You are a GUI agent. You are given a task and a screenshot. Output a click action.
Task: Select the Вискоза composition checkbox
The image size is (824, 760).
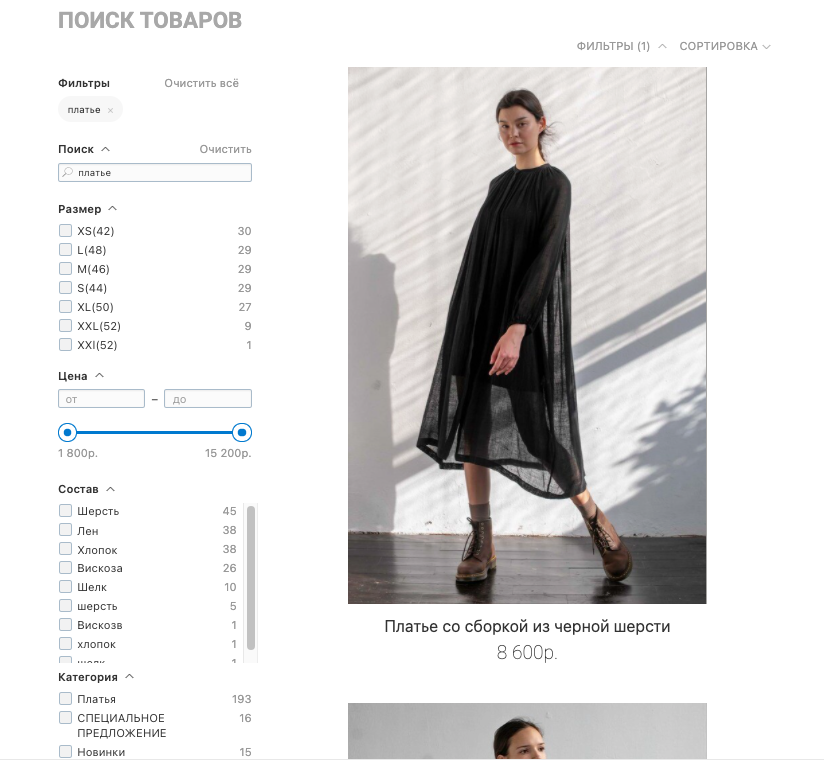click(x=65, y=568)
